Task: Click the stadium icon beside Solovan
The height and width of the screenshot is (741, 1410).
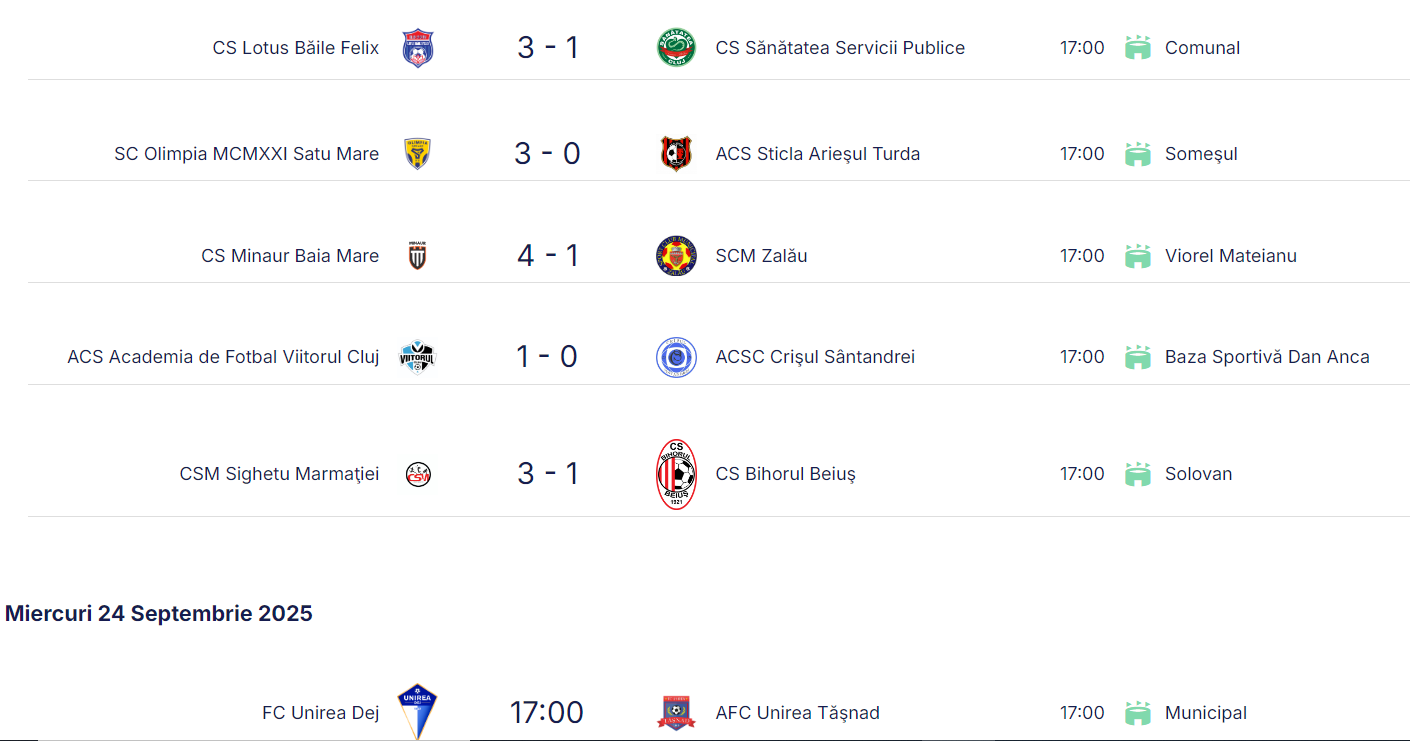Action: coord(1138,474)
